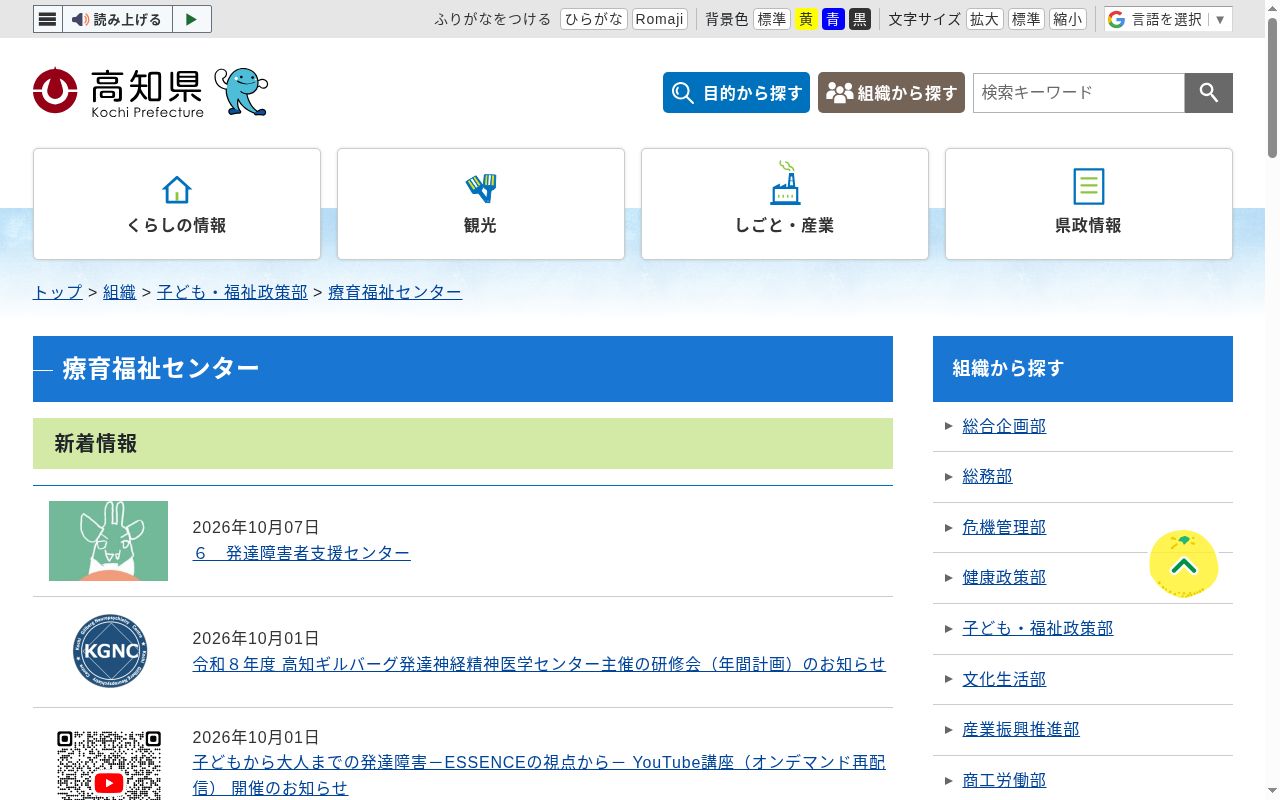Open 健康政策部 in sidebar list

click(1004, 578)
